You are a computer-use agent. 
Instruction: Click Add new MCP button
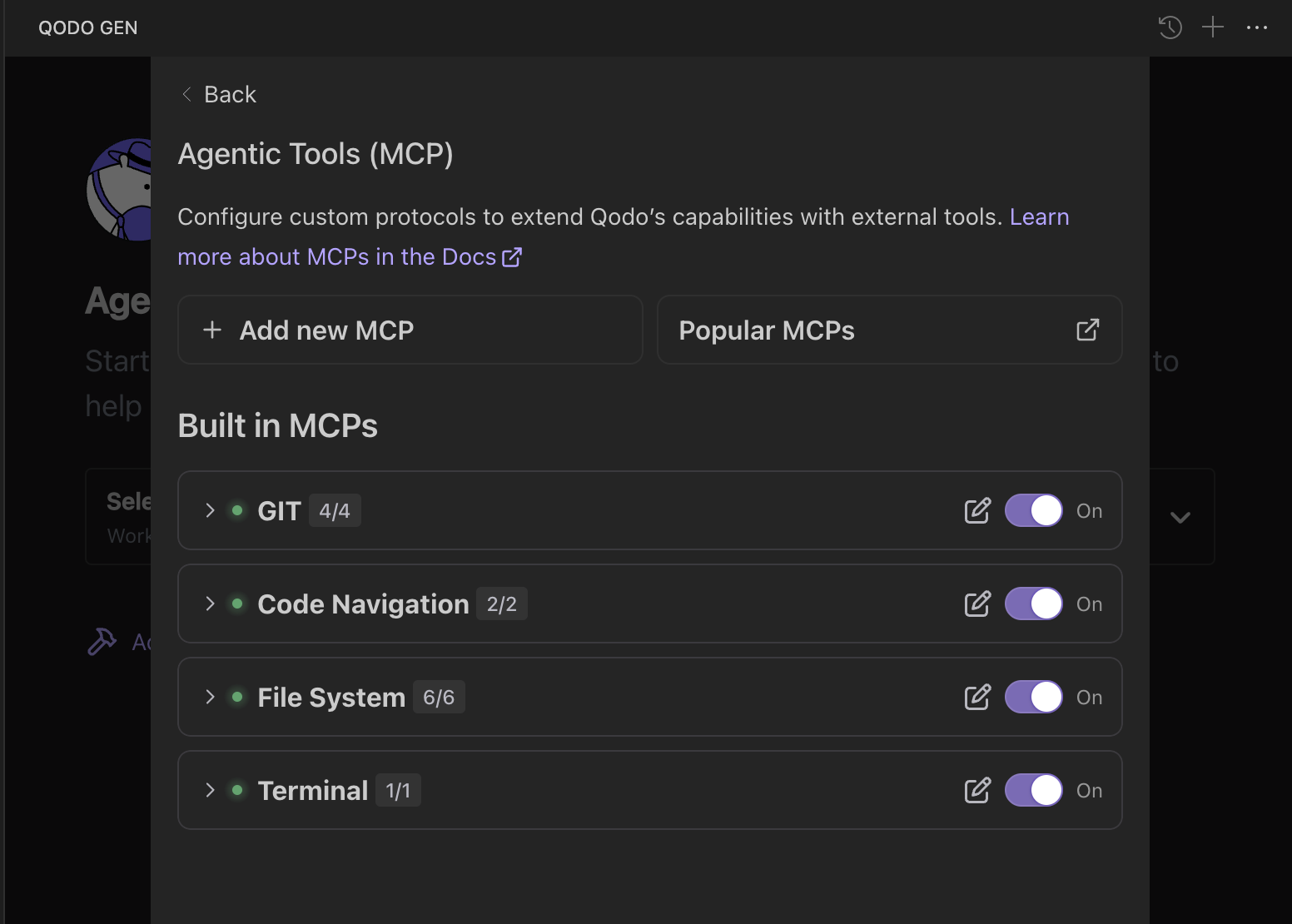tap(410, 330)
